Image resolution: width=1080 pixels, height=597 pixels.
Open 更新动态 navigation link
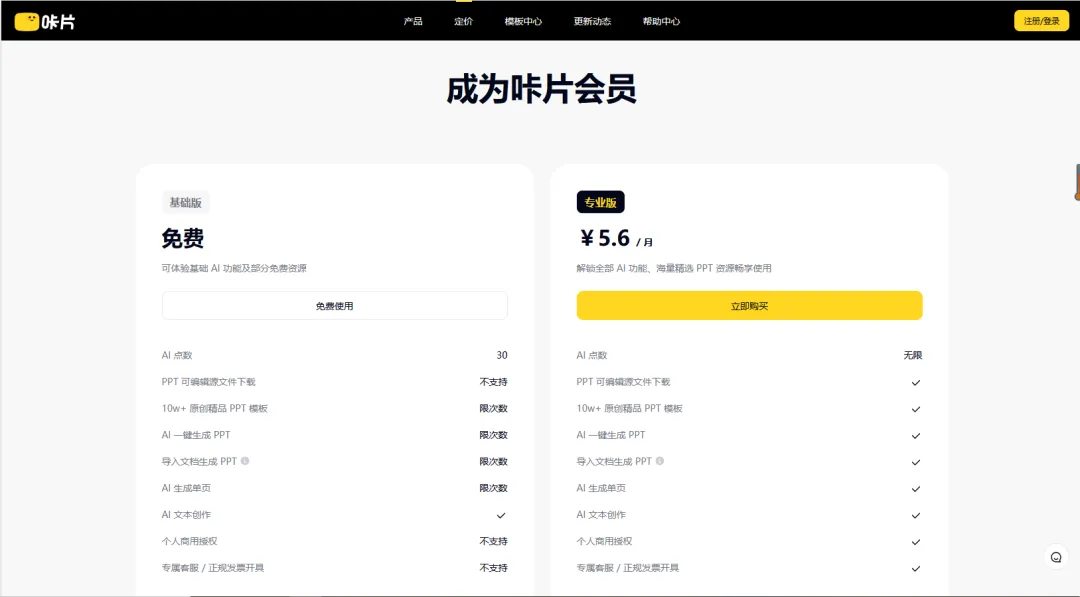[592, 21]
